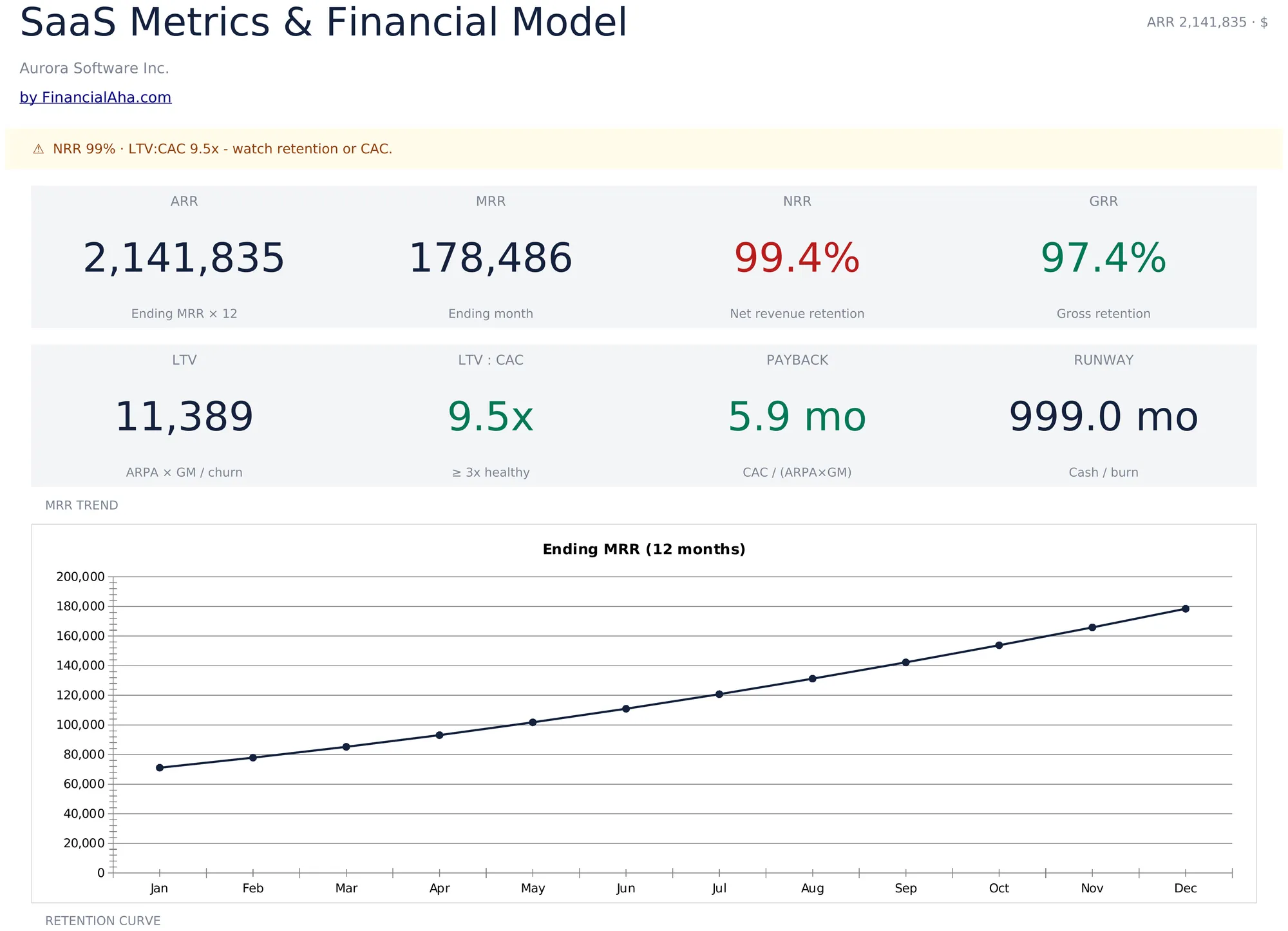The image size is (1288, 931).
Task: Click the 200,000 y-axis label
Action: (x=80, y=577)
